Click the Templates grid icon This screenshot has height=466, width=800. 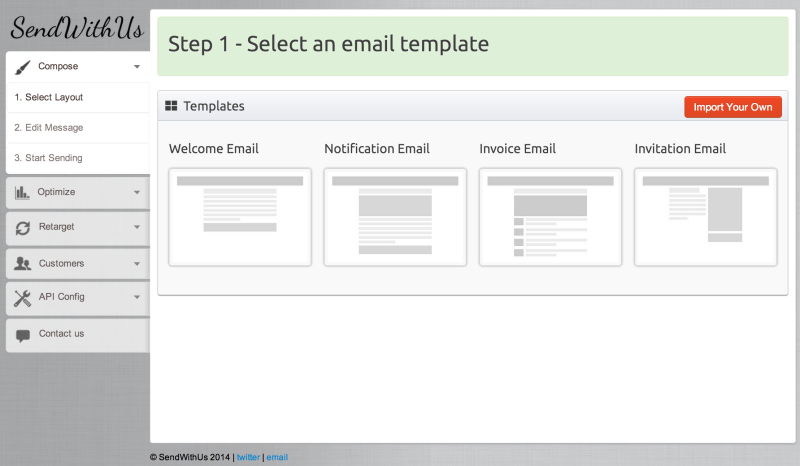tap(171, 106)
